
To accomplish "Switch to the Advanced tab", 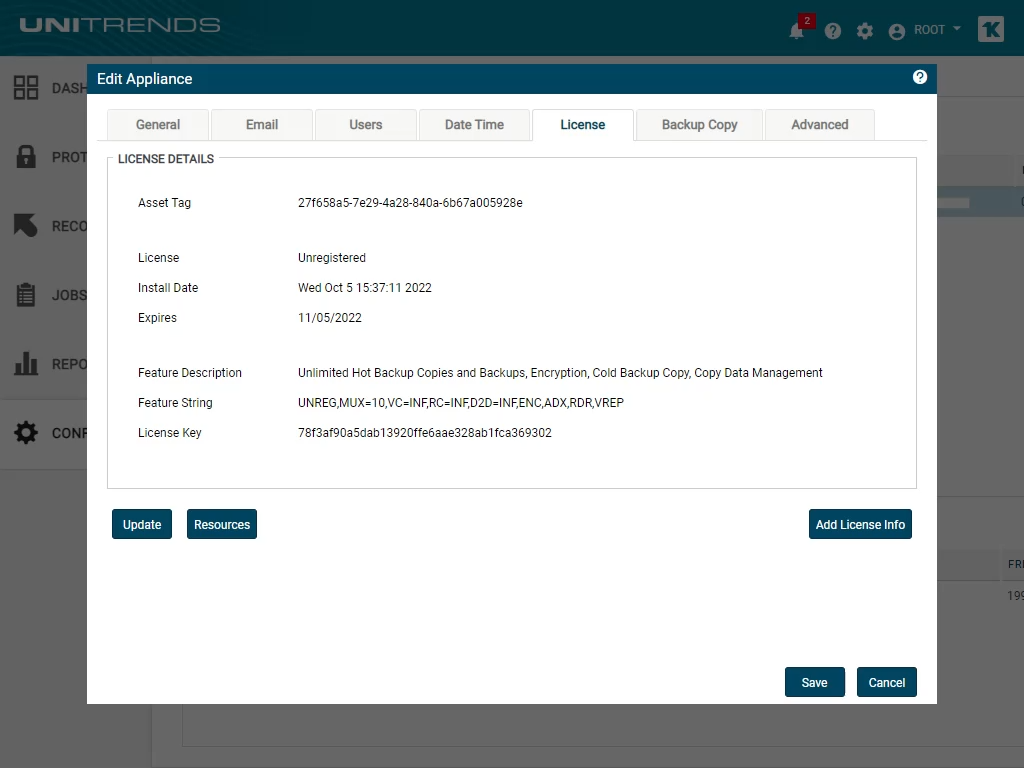I will click(820, 125).
